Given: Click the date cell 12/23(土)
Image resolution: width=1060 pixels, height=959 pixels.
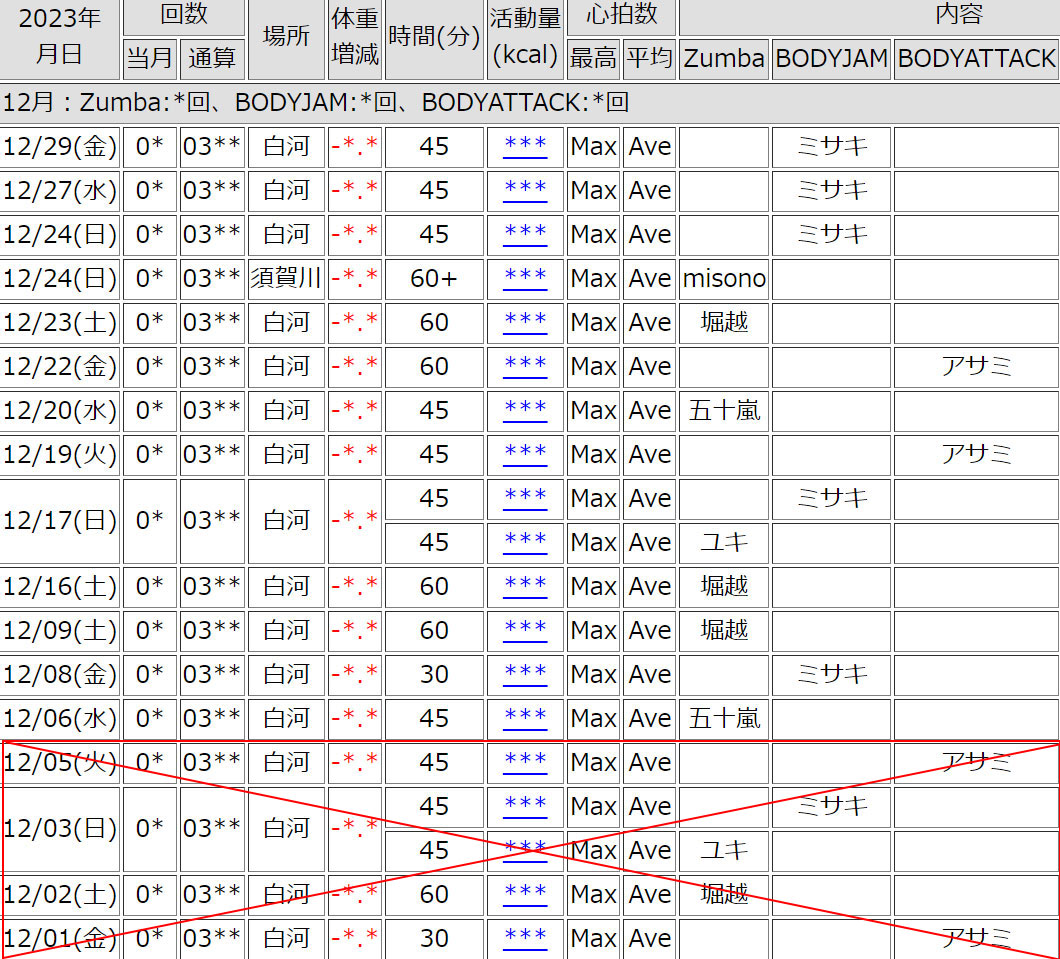Looking at the screenshot, I should tap(59, 322).
